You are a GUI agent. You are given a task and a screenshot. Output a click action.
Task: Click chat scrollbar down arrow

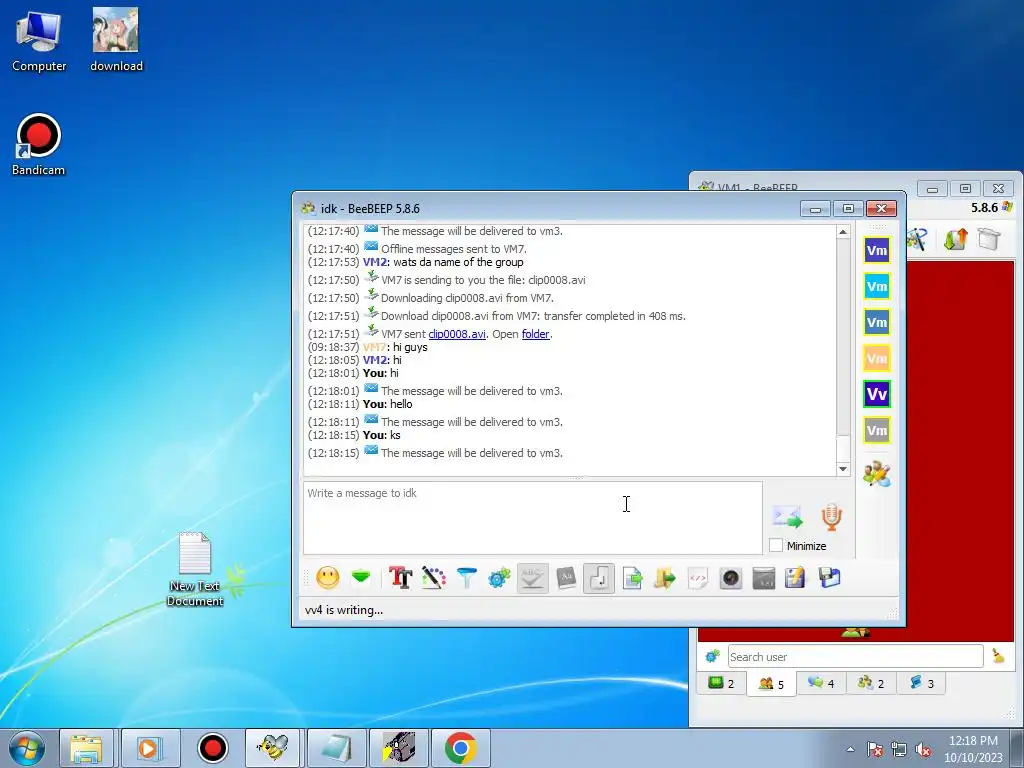click(842, 468)
